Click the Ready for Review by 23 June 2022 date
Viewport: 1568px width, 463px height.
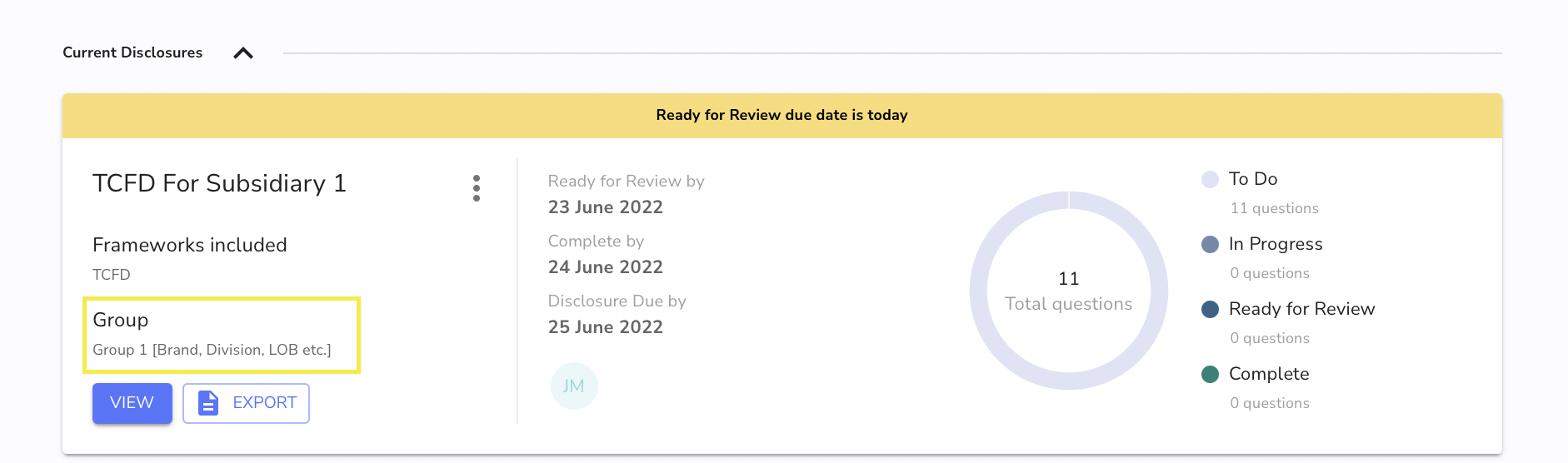pyautogui.click(x=606, y=207)
